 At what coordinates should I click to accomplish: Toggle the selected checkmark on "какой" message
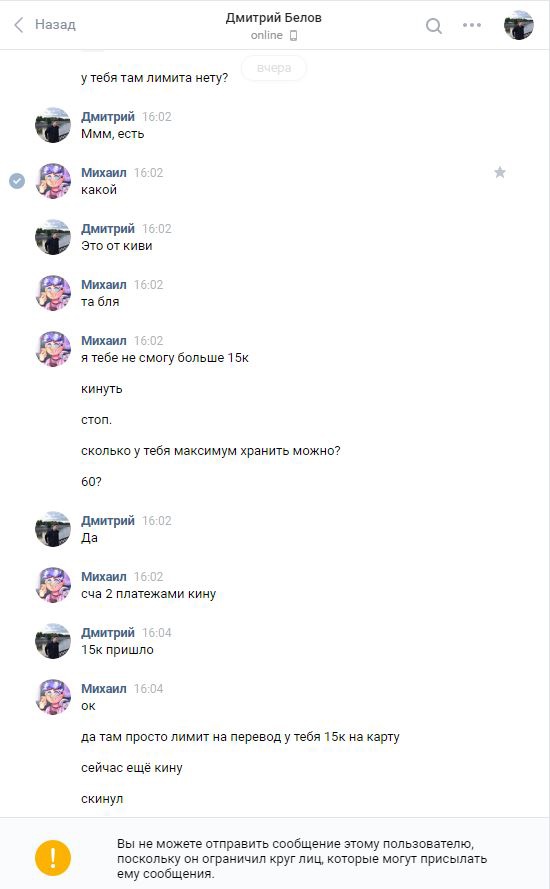17,181
